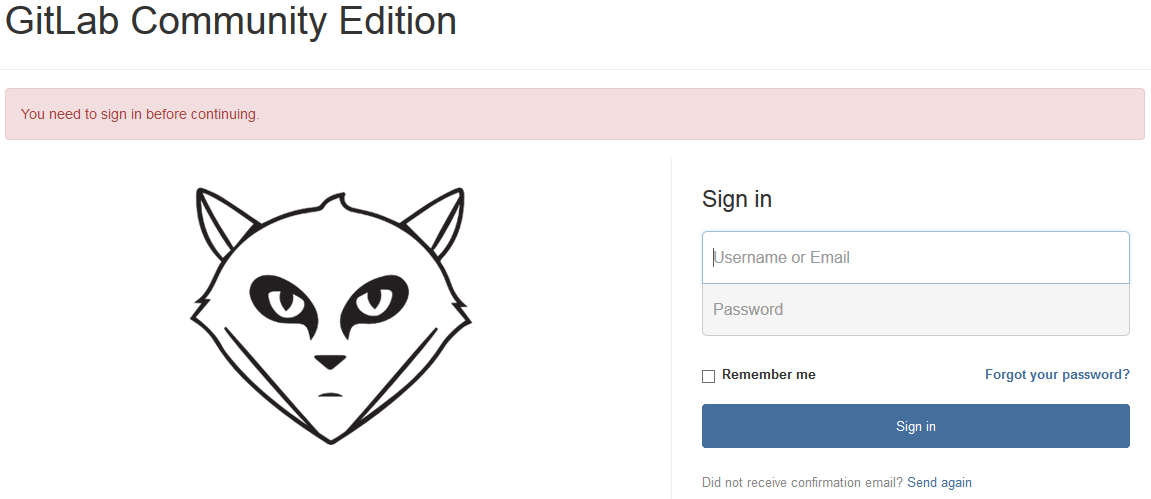Click the logo's left pointed ear
The width and height of the screenshot is (1151, 499).
tap(220, 220)
